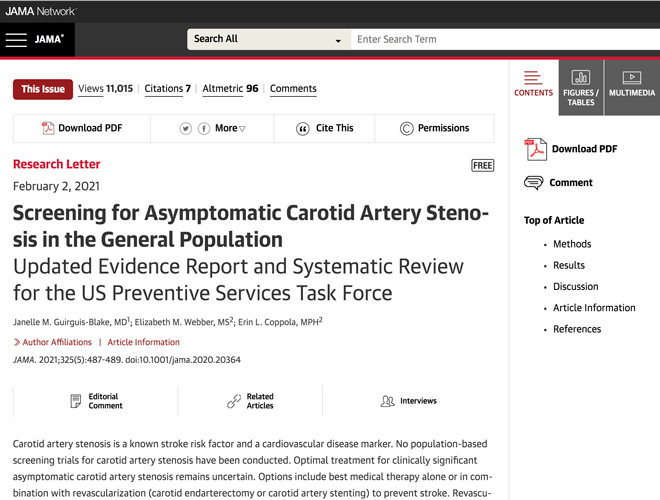Click the JAMA Network logo
Viewport: 660px width, 500px height.
tap(40, 11)
